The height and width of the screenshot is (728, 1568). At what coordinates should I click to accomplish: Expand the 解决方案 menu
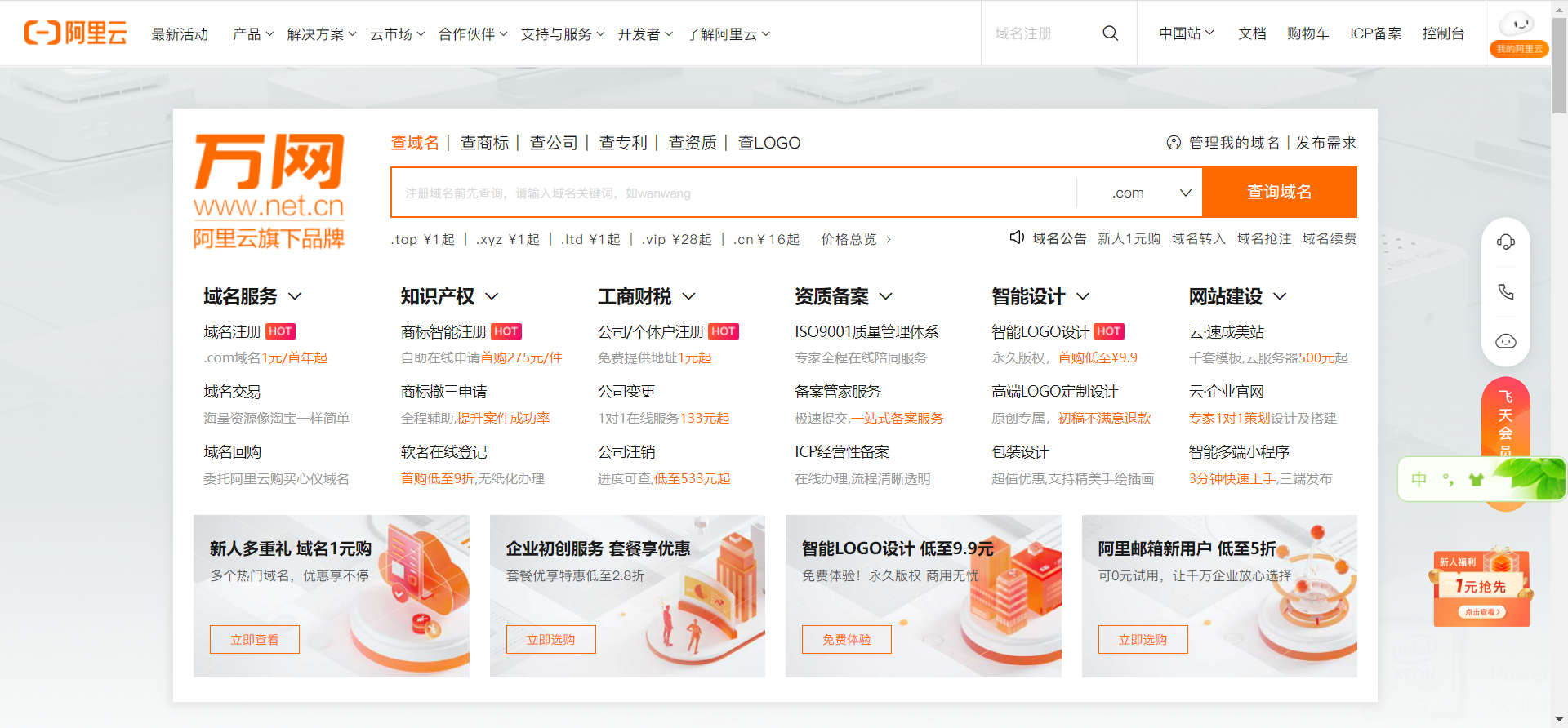(322, 33)
